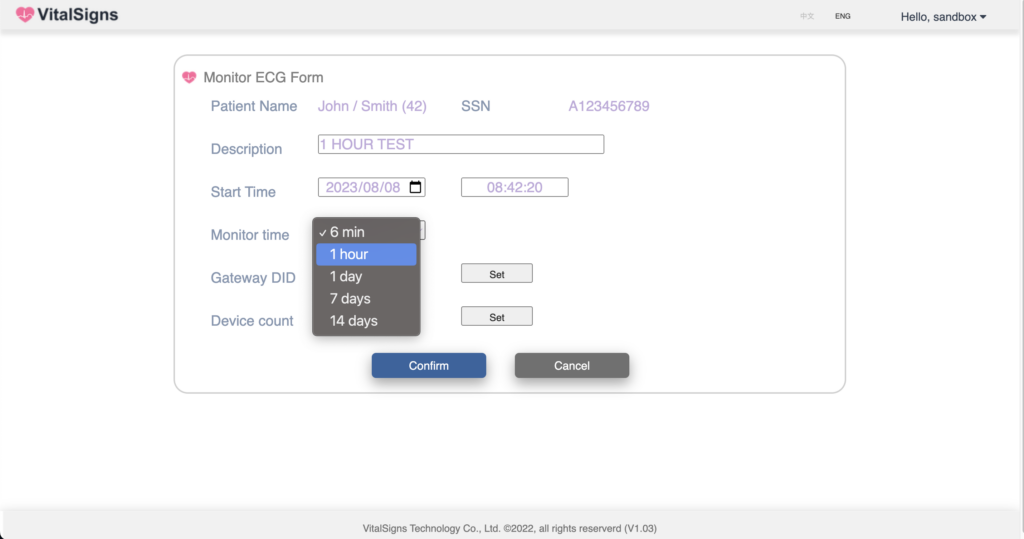Choose 7 days in the Monitor time list
This screenshot has height=539, width=1024.
coord(366,299)
